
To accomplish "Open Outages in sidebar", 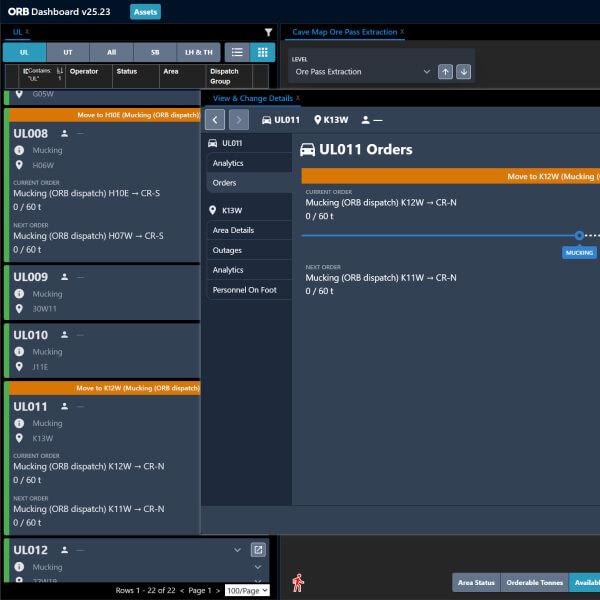I will tap(249, 250).
